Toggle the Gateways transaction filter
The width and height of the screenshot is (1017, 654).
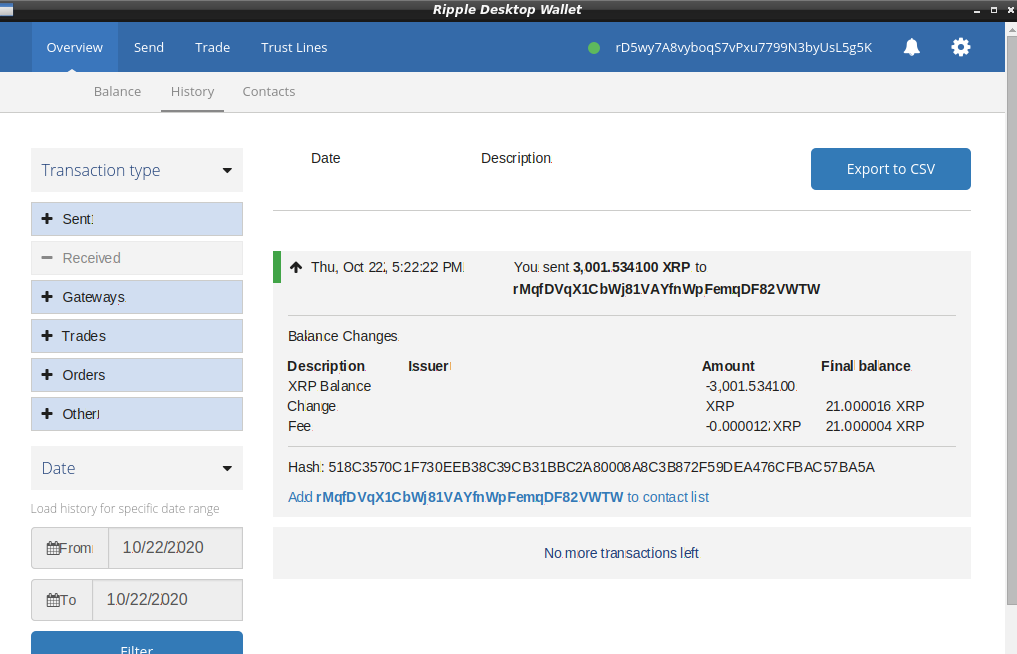(137, 297)
